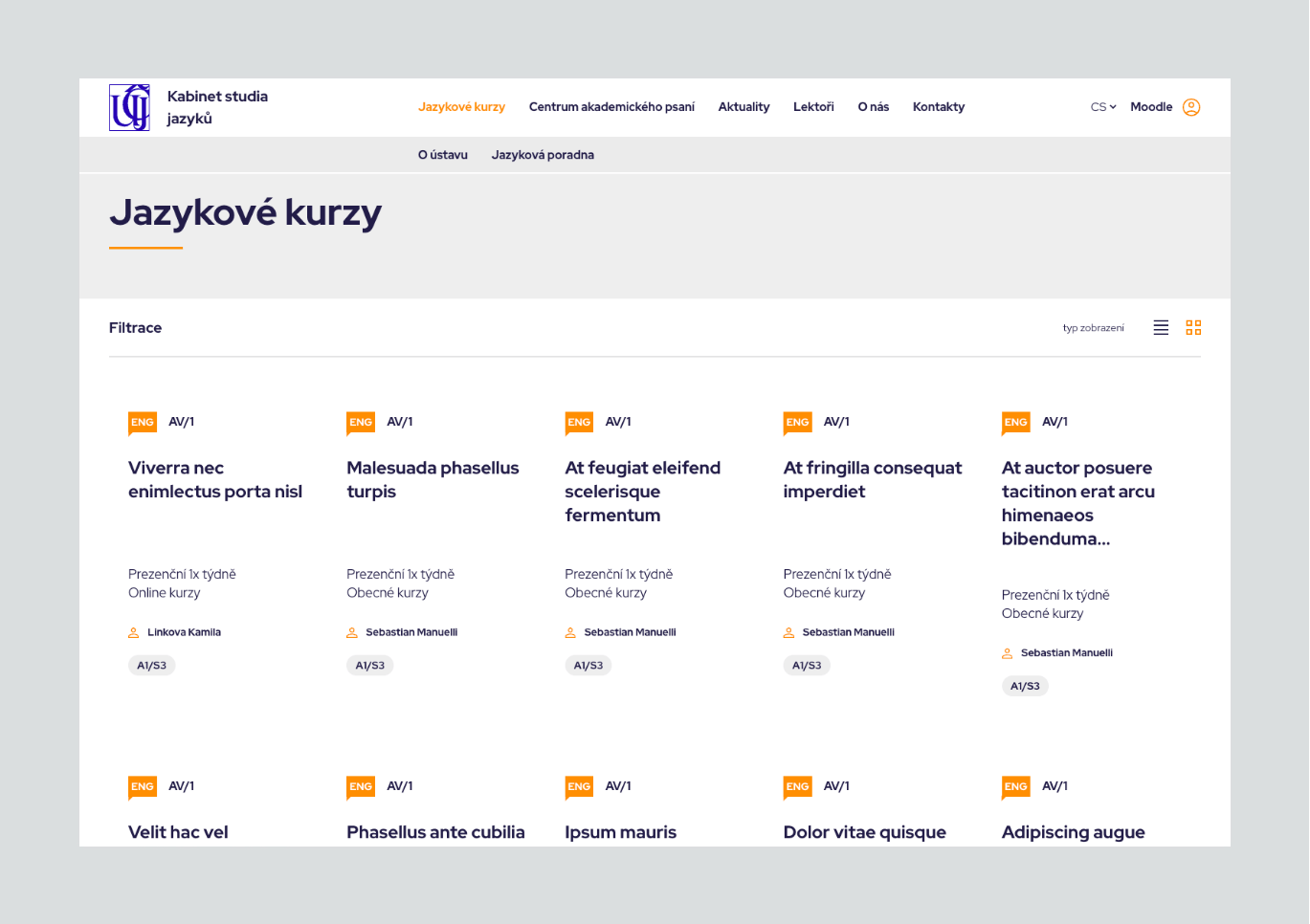Click A1/S3 tag on Malesuada phasellus card

(370, 666)
